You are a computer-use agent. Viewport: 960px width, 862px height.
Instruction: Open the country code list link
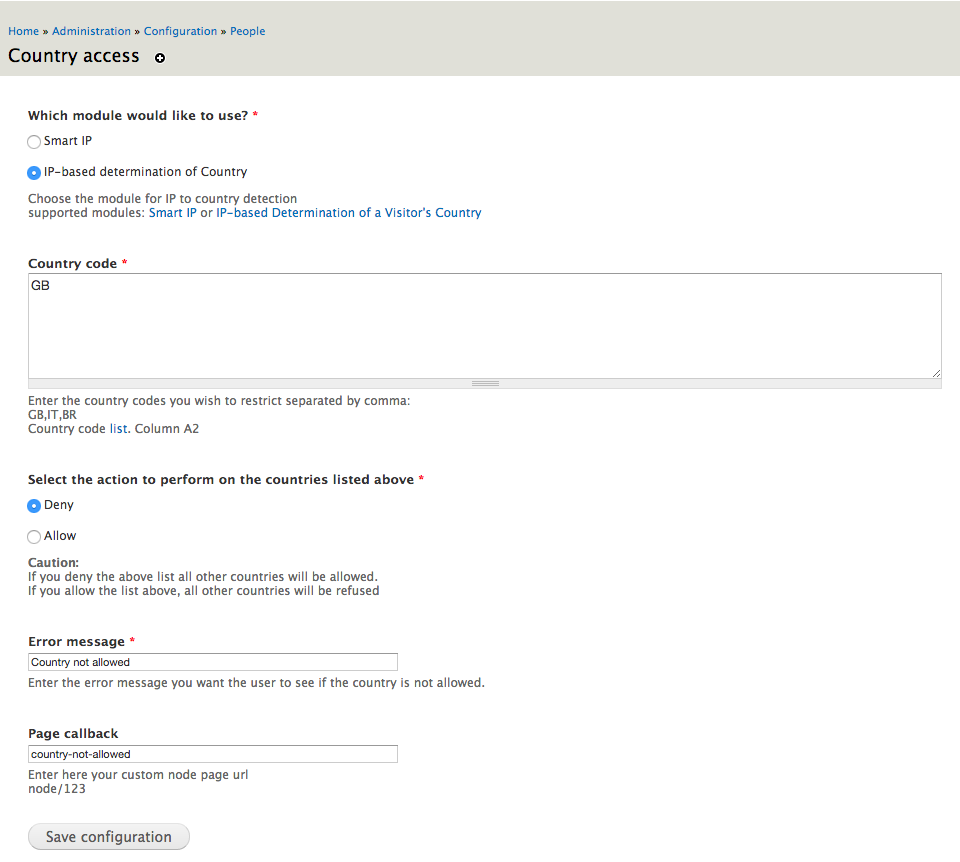[x=119, y=429]
